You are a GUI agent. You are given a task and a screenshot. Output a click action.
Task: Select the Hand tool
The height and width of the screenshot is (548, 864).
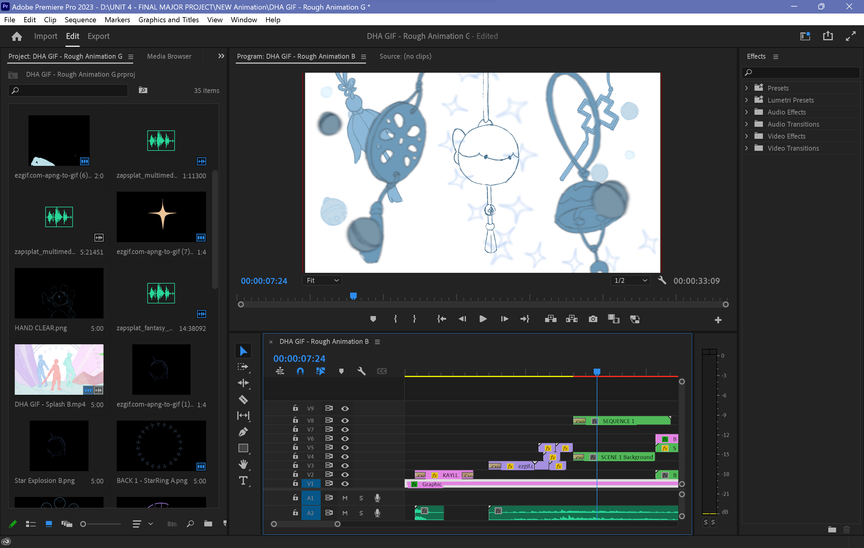(x=243, y=464)
